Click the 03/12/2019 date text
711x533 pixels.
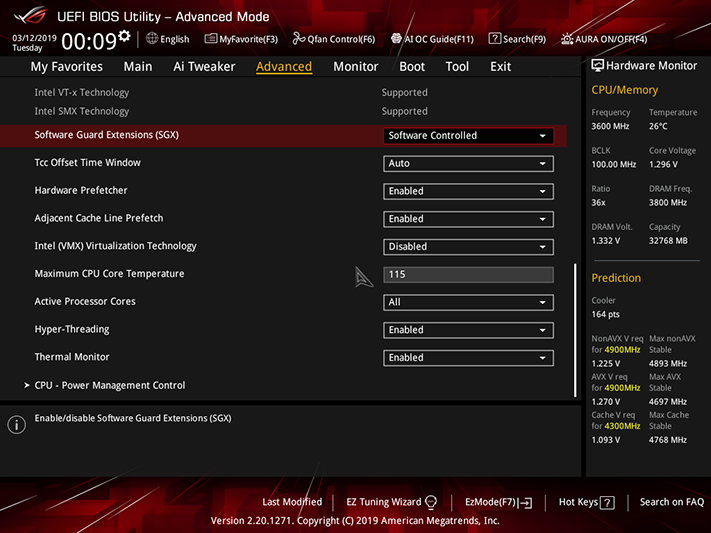tap(34, 38)
